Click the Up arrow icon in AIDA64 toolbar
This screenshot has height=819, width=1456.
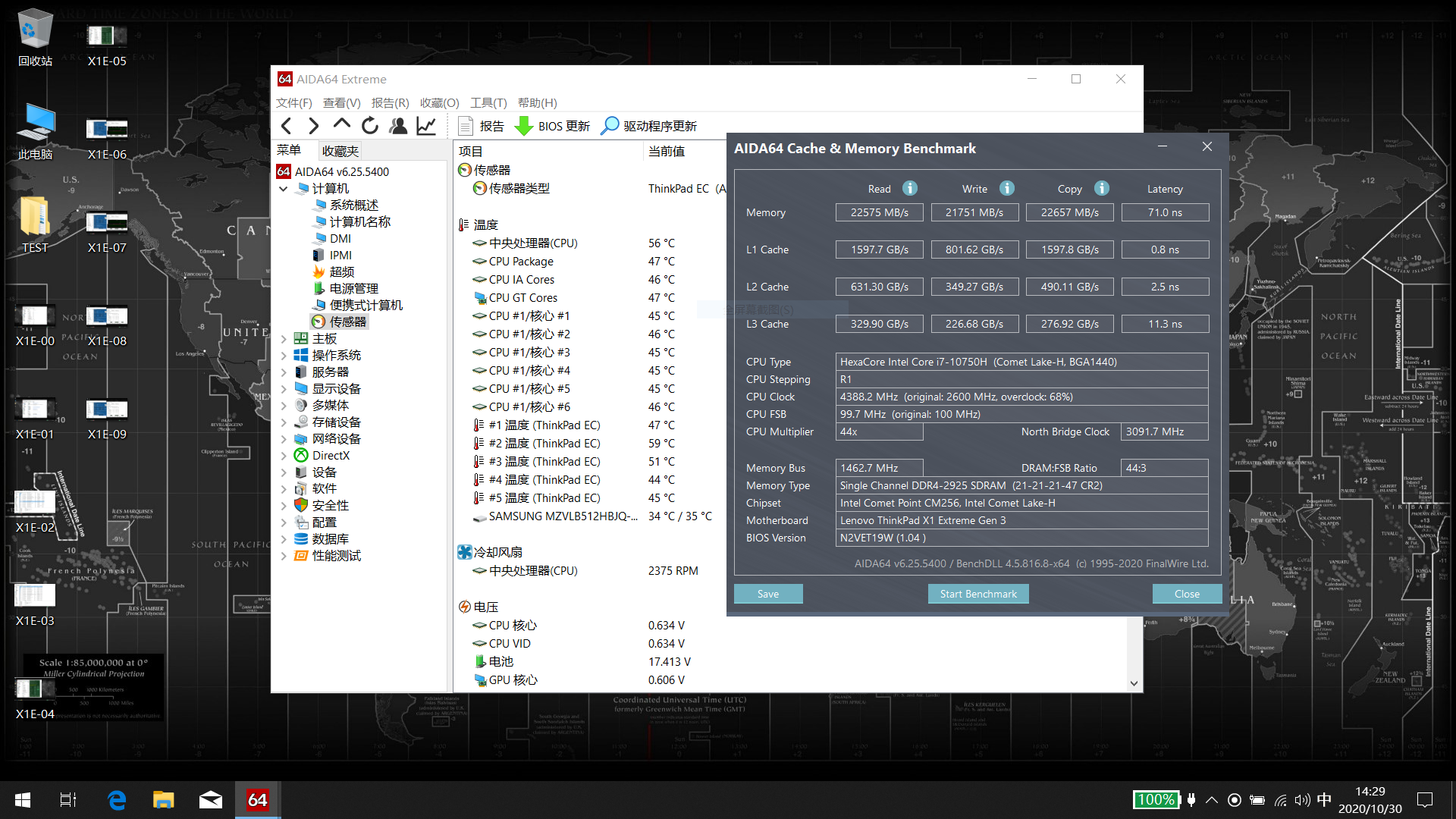(x=342, y=124)
